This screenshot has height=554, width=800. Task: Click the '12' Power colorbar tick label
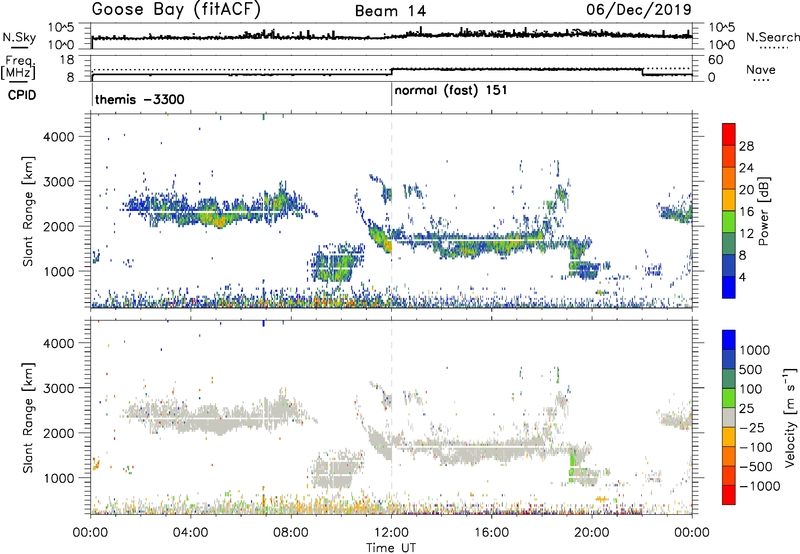tap(746, 234)
